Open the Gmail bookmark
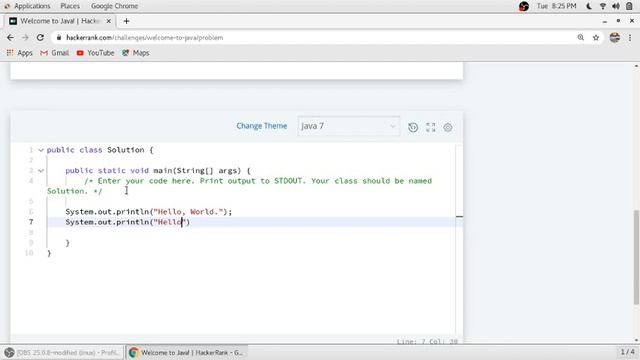 click(54, 53)
